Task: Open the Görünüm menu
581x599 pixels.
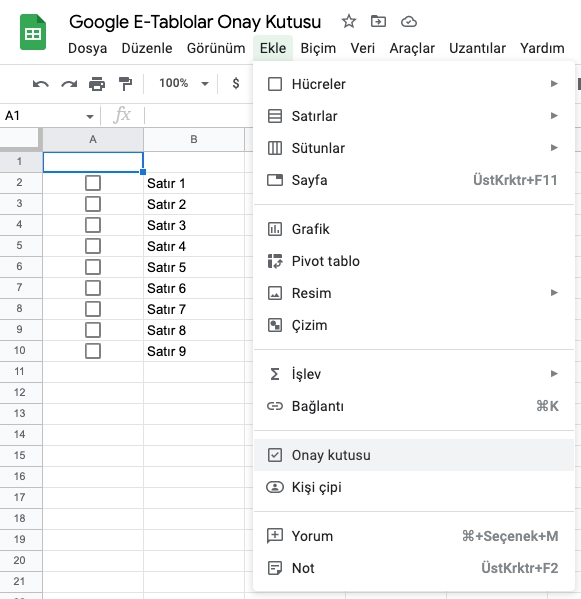Action: (216, 49)
